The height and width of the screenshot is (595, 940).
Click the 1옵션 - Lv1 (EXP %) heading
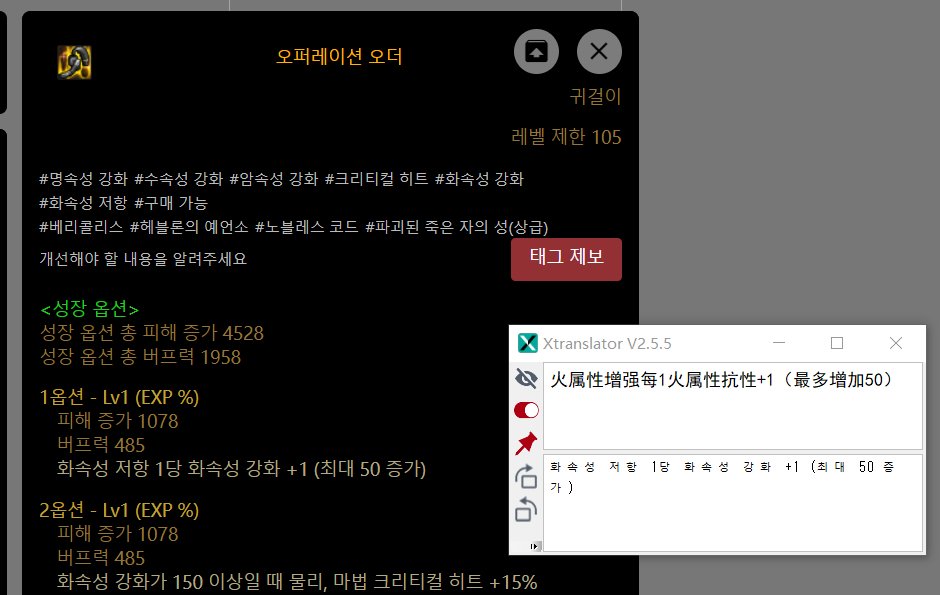click(119, 397)
